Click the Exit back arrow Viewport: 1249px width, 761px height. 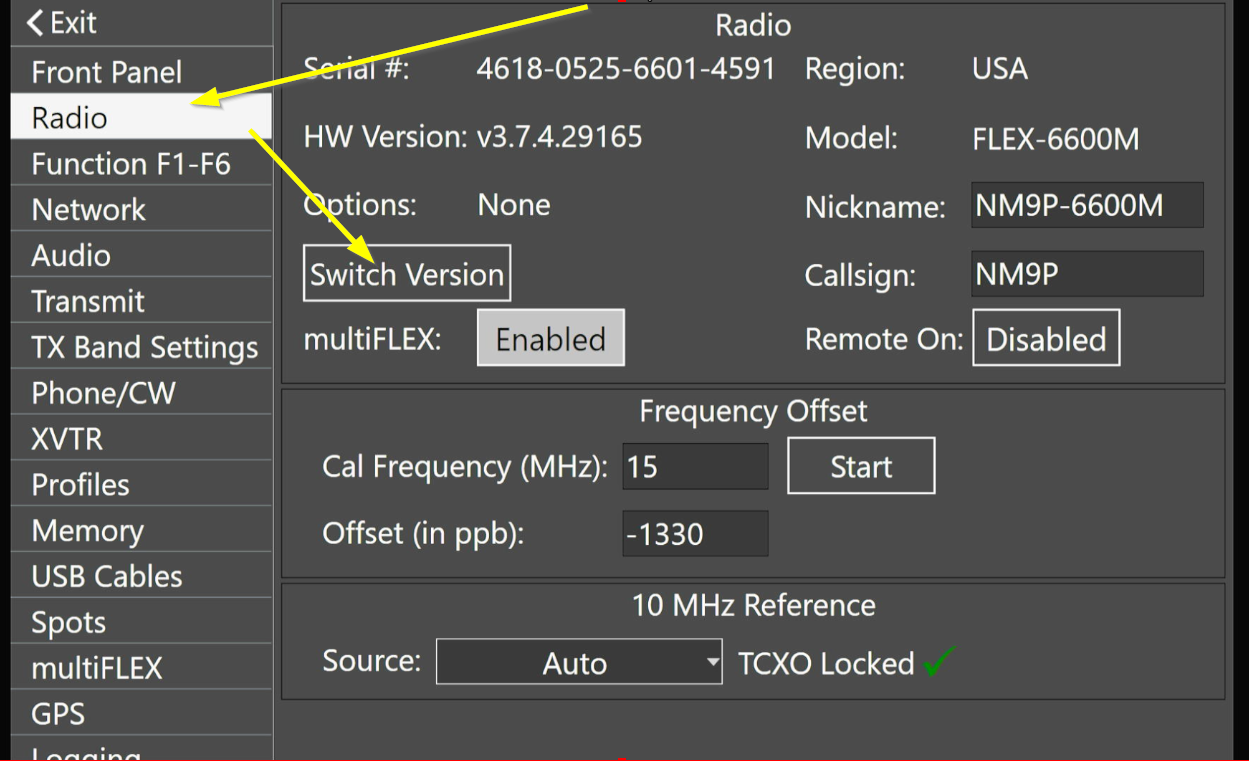click(x=36, y=23)
